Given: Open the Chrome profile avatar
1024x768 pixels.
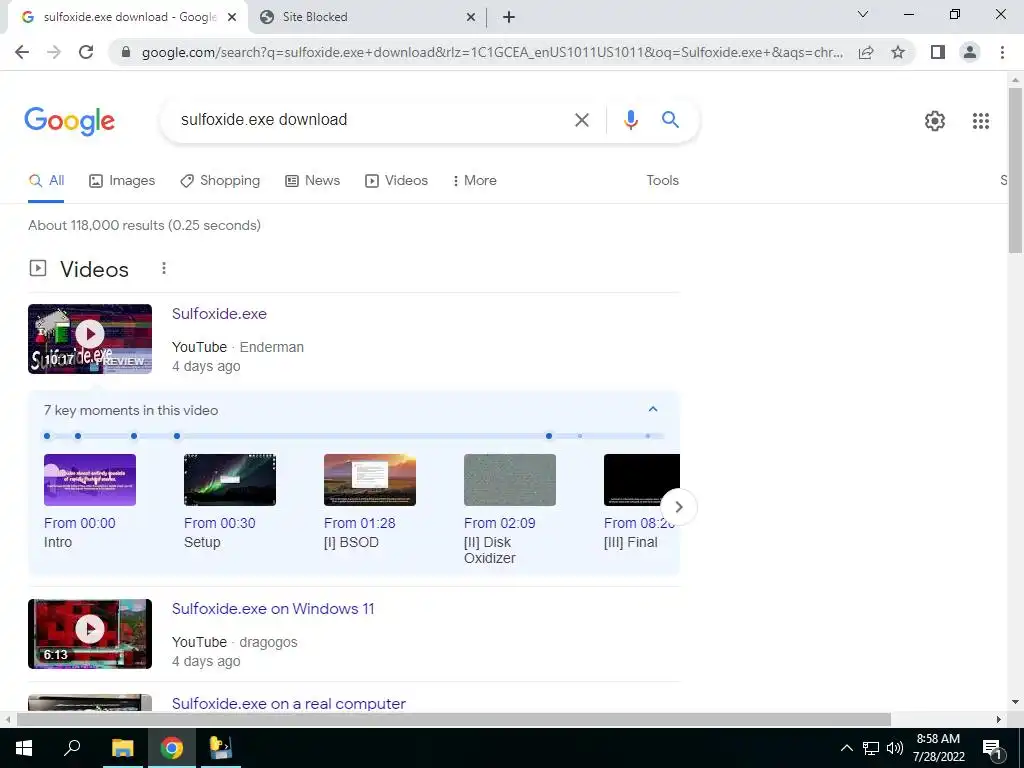Looking at the screenshot, I should pyautogui.click(x=970, y=52).
